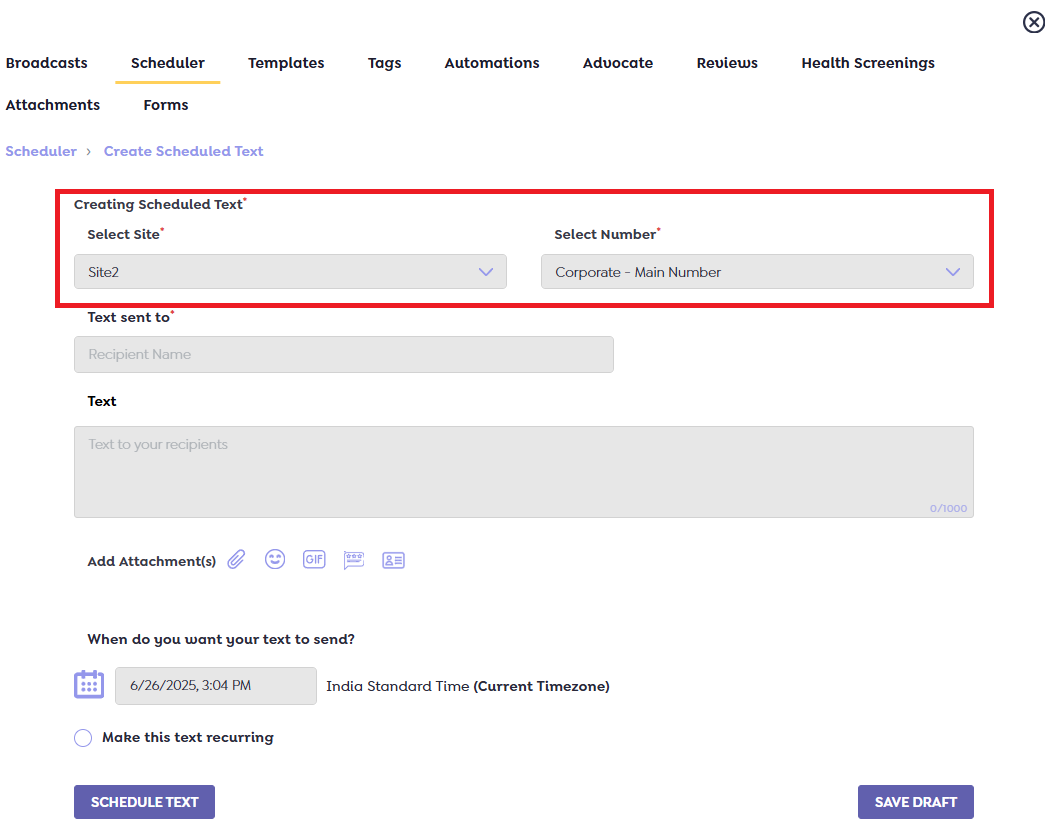Open the Forms tab
Screen dimensions: 1047x822
click(x=166, y=105)
